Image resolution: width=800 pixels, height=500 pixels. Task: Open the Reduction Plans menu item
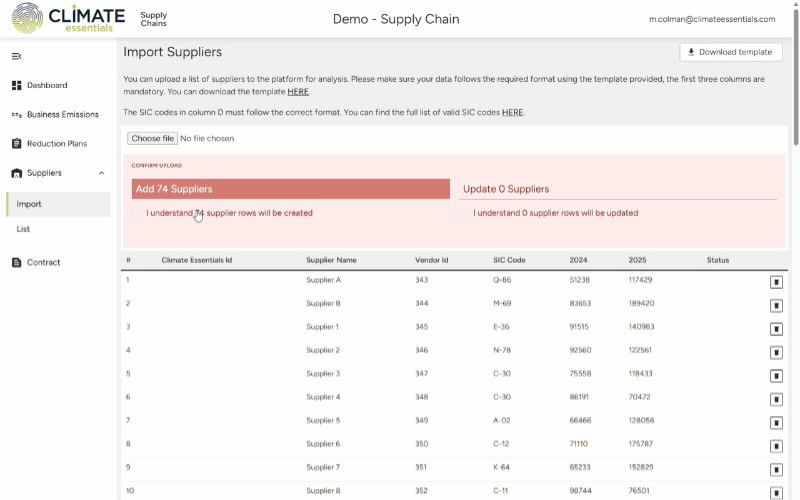pyautogui.click(x=58, y=144)
